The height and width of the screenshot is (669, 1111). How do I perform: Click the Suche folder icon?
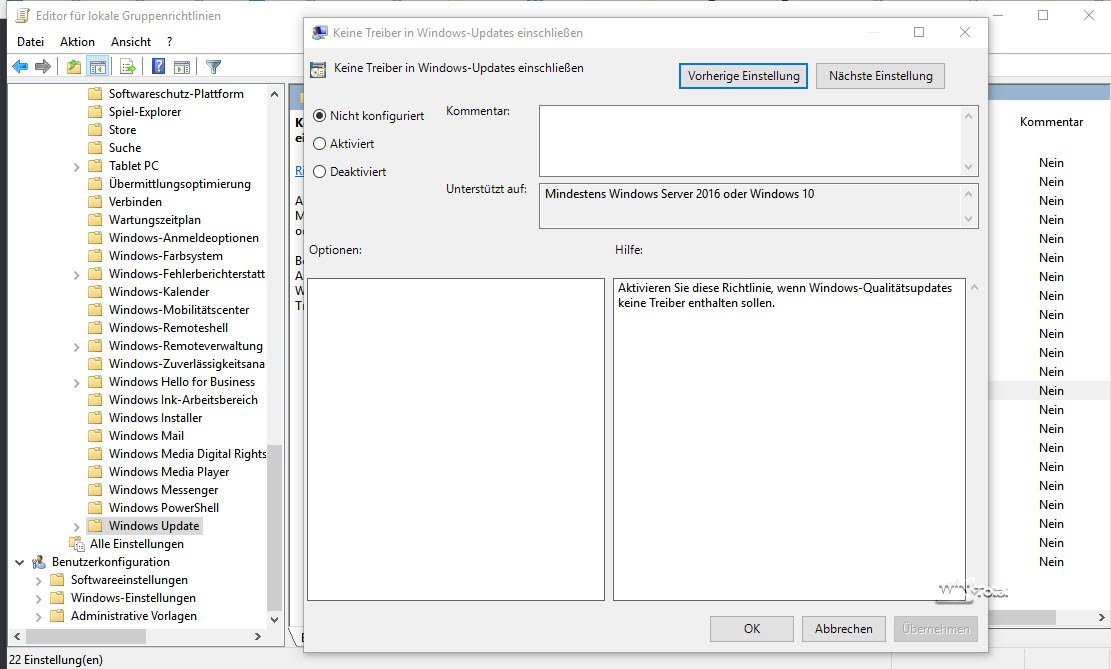95,147
